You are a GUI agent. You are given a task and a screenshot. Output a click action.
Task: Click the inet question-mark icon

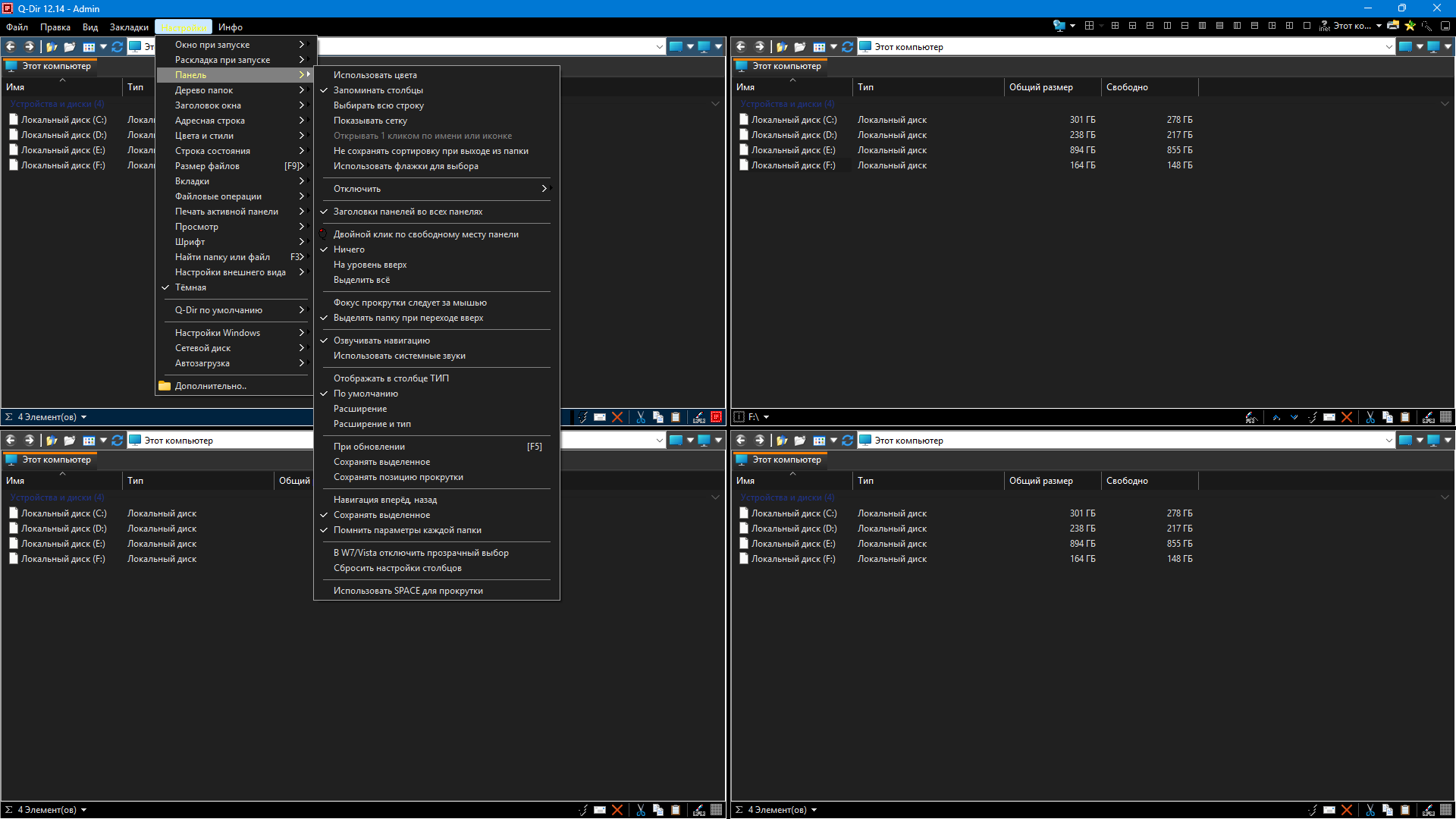point(1324,26)
